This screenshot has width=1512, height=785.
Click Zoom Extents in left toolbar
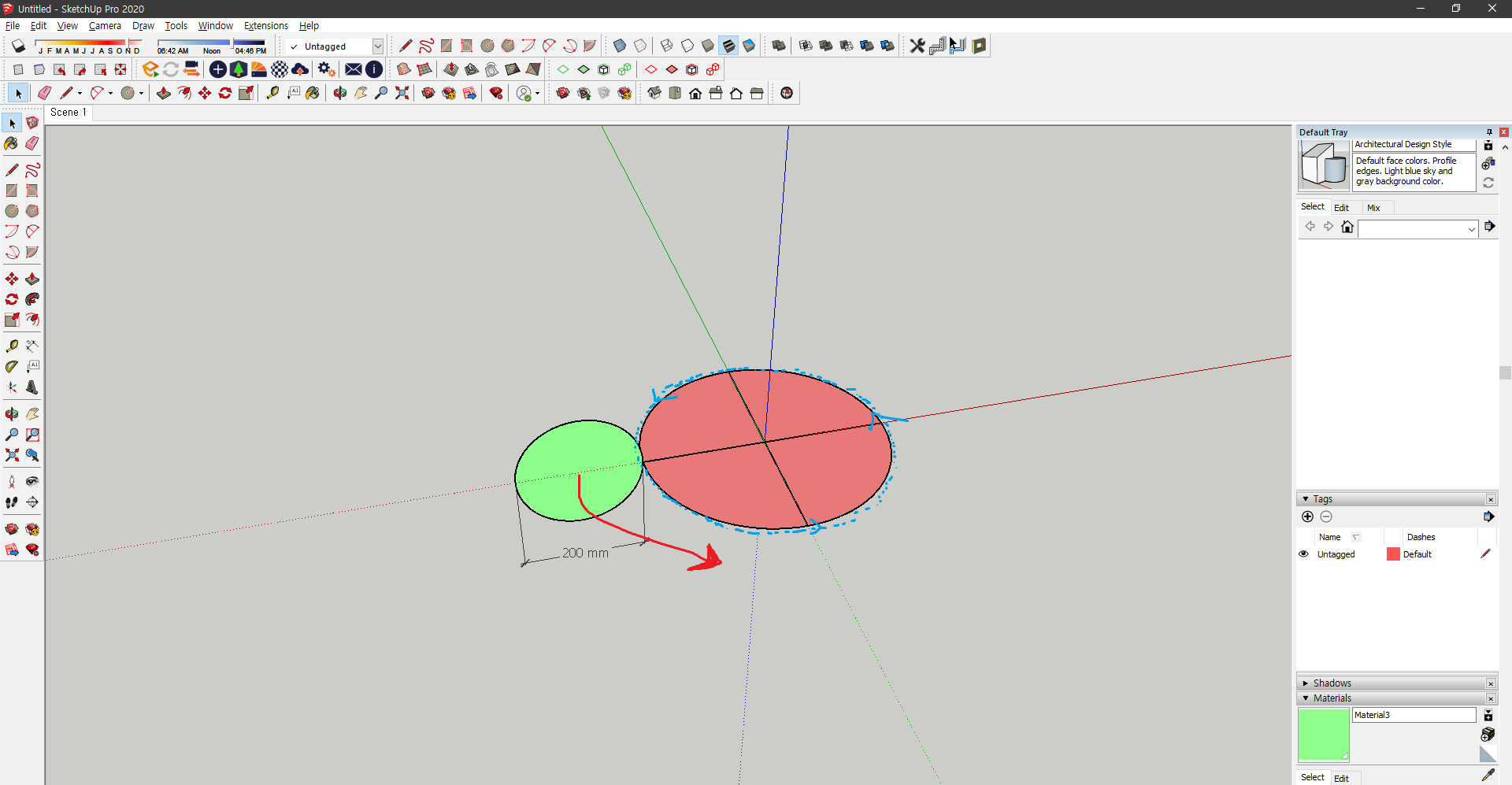(11, 455)
